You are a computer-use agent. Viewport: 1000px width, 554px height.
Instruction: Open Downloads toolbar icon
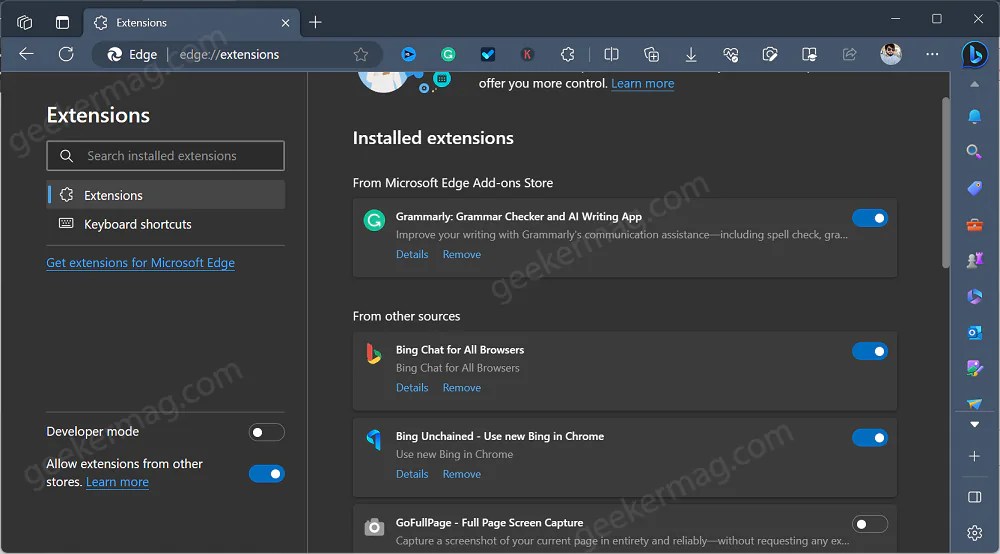(691, 55)
